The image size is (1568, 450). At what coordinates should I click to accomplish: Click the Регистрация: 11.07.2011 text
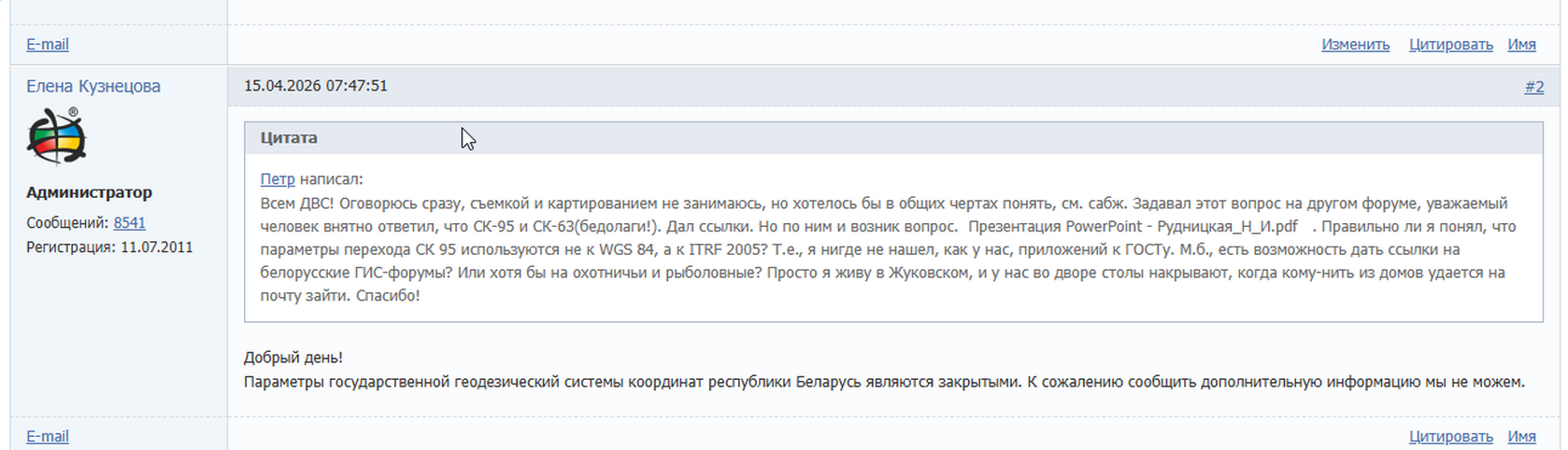pyautogui.click(x=109, y=246)
